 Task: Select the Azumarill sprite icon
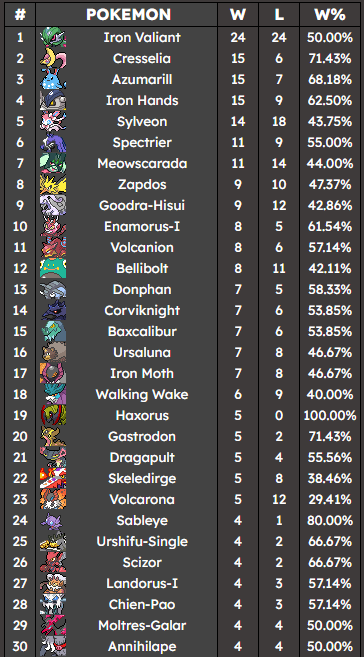pyautogui.click(x=53, y=80)
